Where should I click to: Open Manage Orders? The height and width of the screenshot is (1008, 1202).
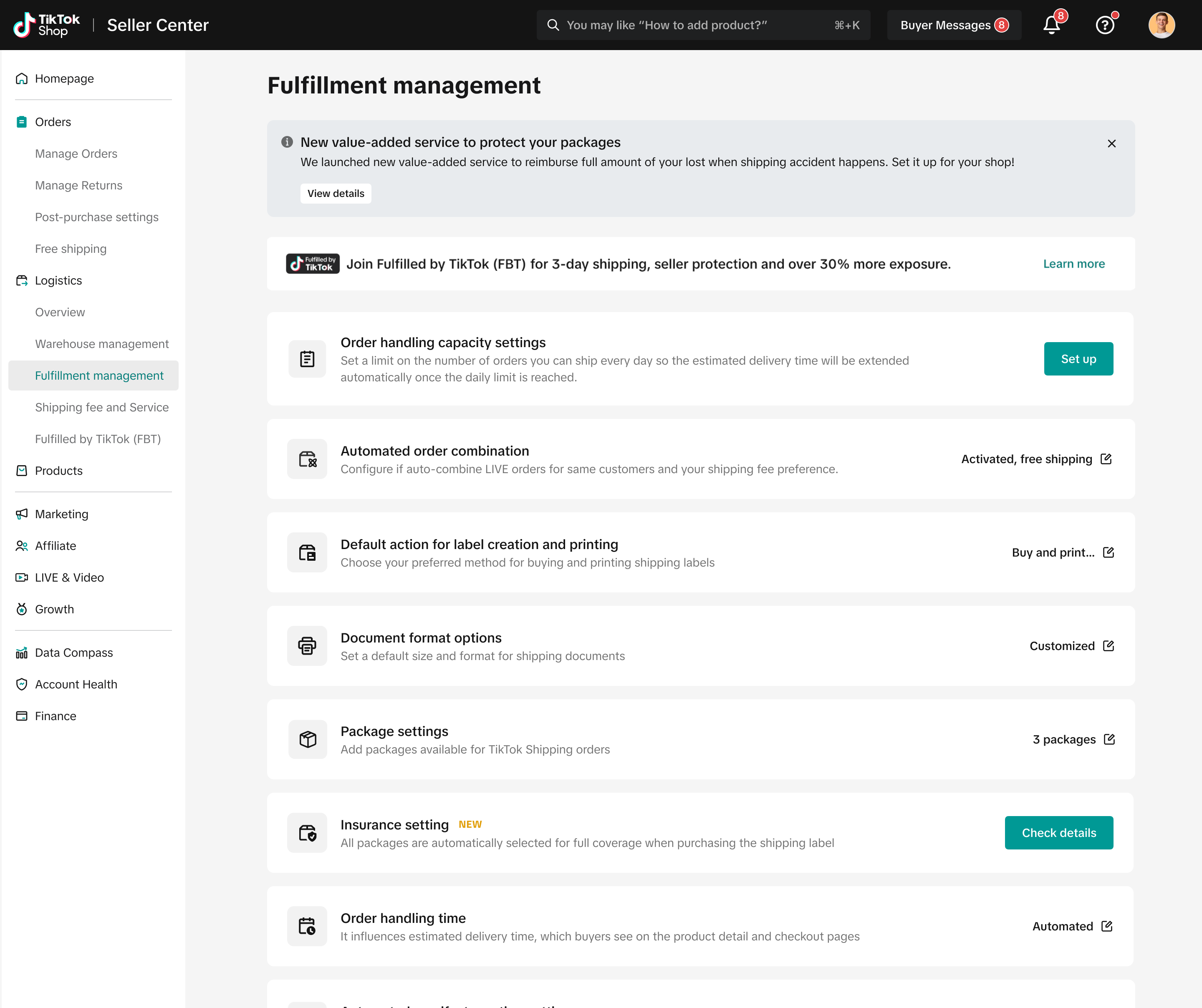pos(76,154)
